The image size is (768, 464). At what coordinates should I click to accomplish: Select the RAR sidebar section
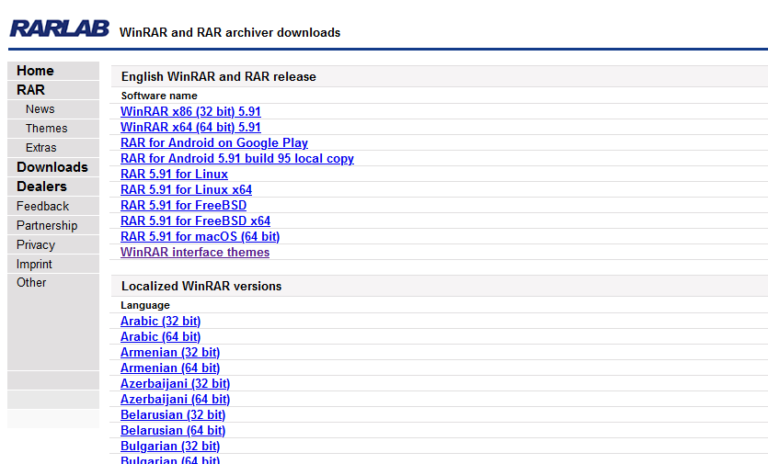(x=30, y=90)
